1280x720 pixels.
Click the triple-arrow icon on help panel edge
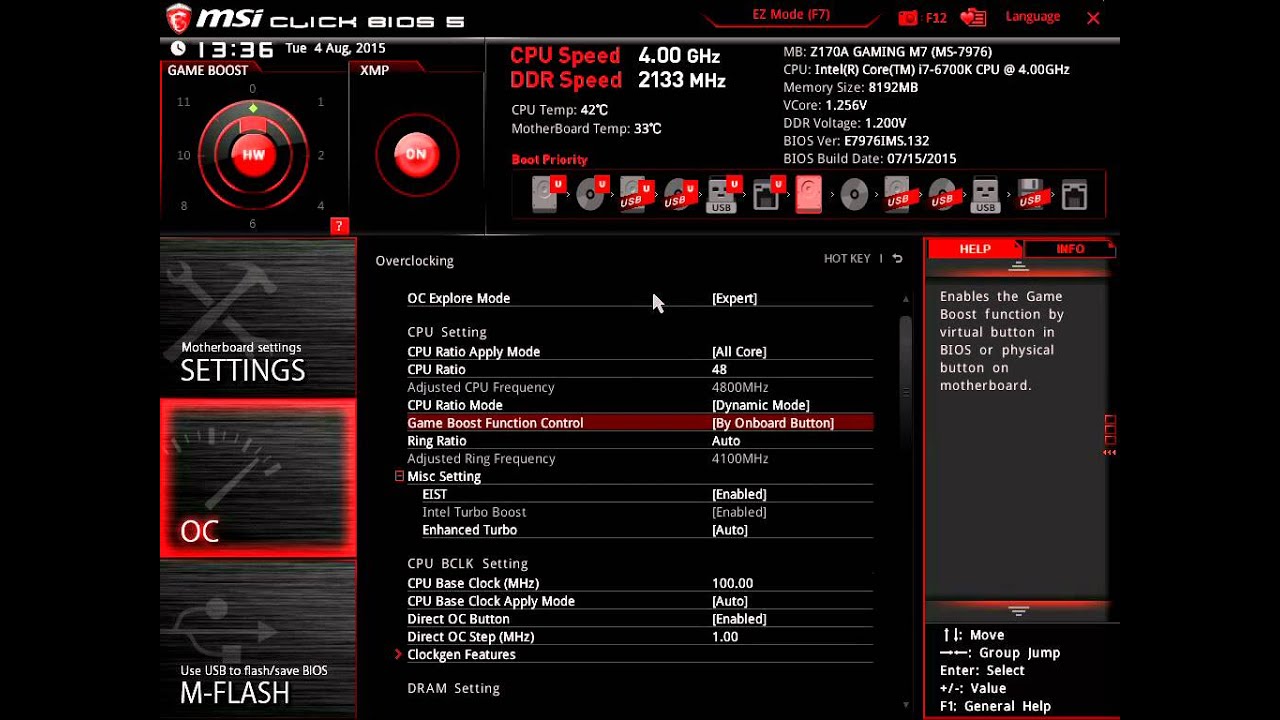tap(1109, 453)
